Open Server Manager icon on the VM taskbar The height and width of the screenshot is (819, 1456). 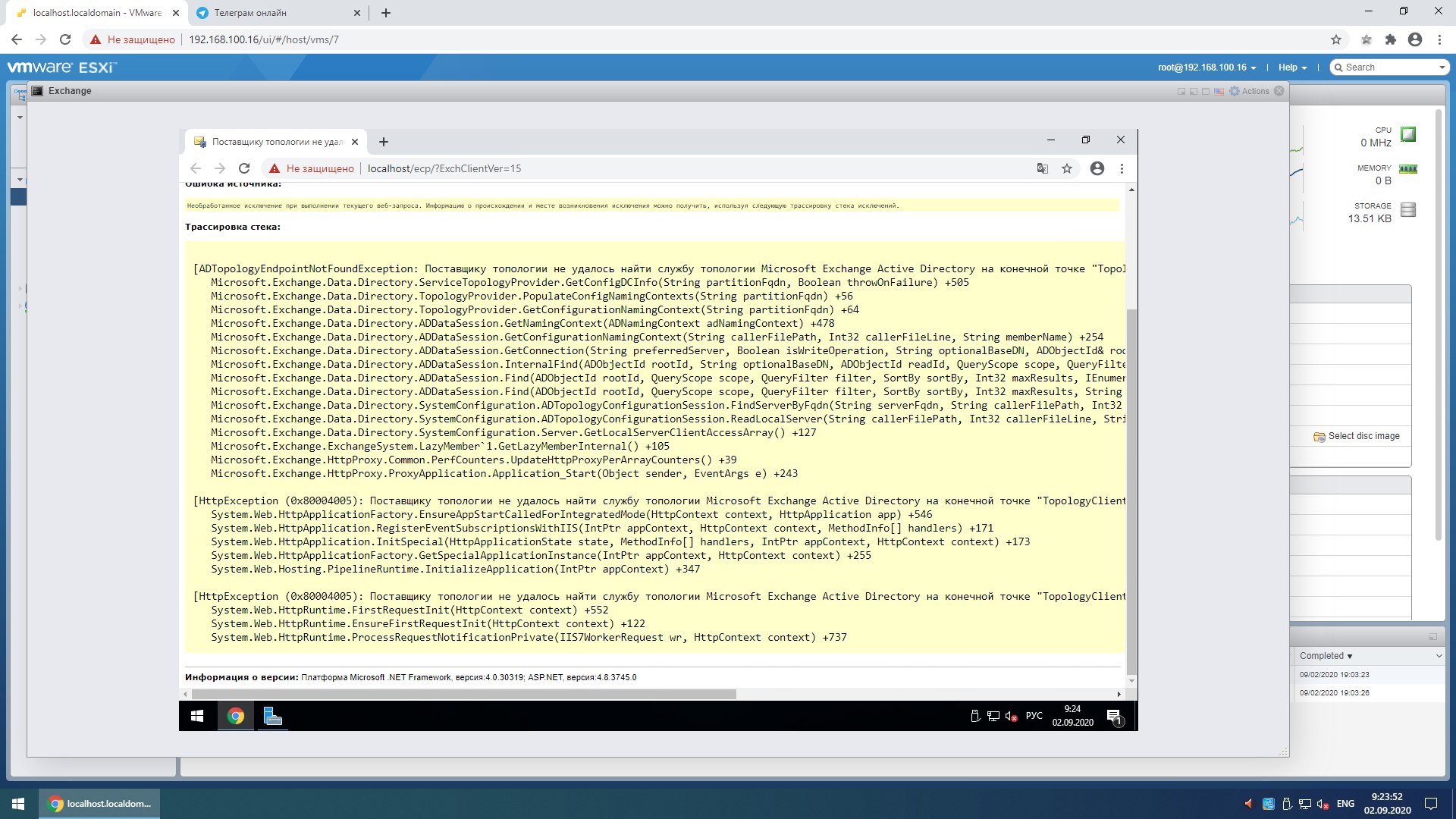pos(273,716)
